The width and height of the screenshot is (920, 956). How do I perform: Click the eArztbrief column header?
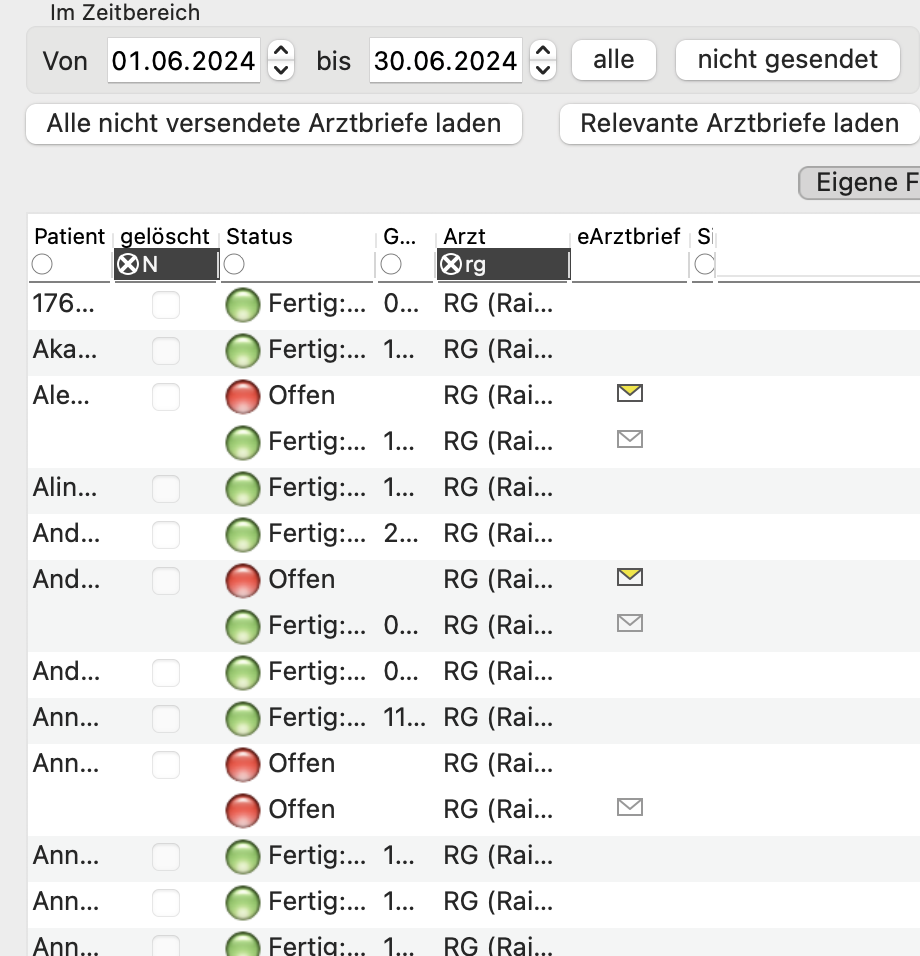point(629,237)
